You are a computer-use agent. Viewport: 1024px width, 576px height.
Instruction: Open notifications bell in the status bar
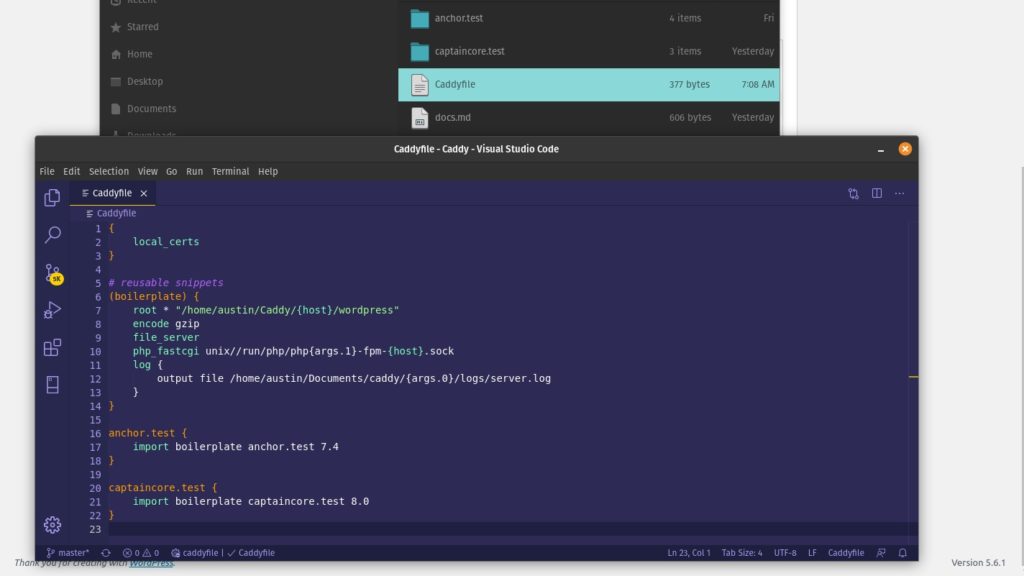[903, 552]
